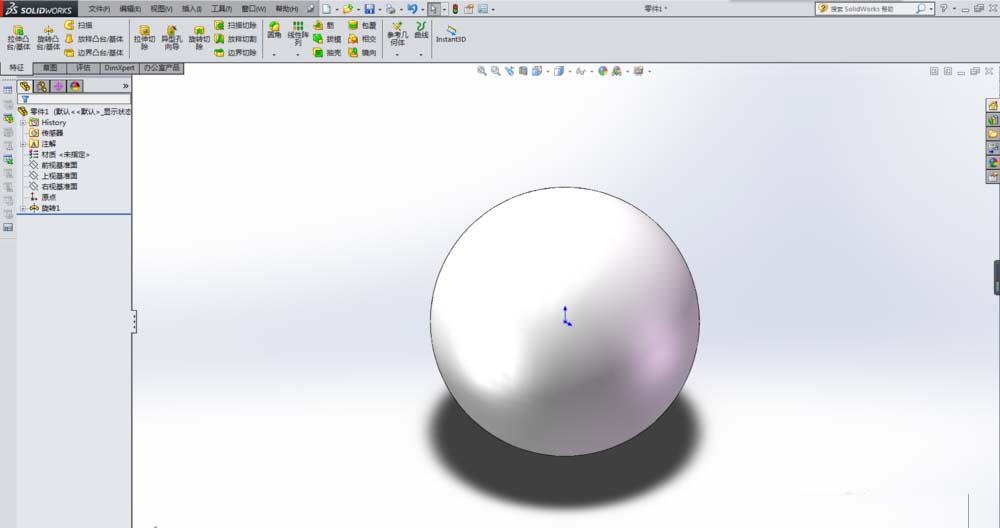Select the 扫描切除 swept cut tool
Screen dimensions: 1000x528
(235, 25)
